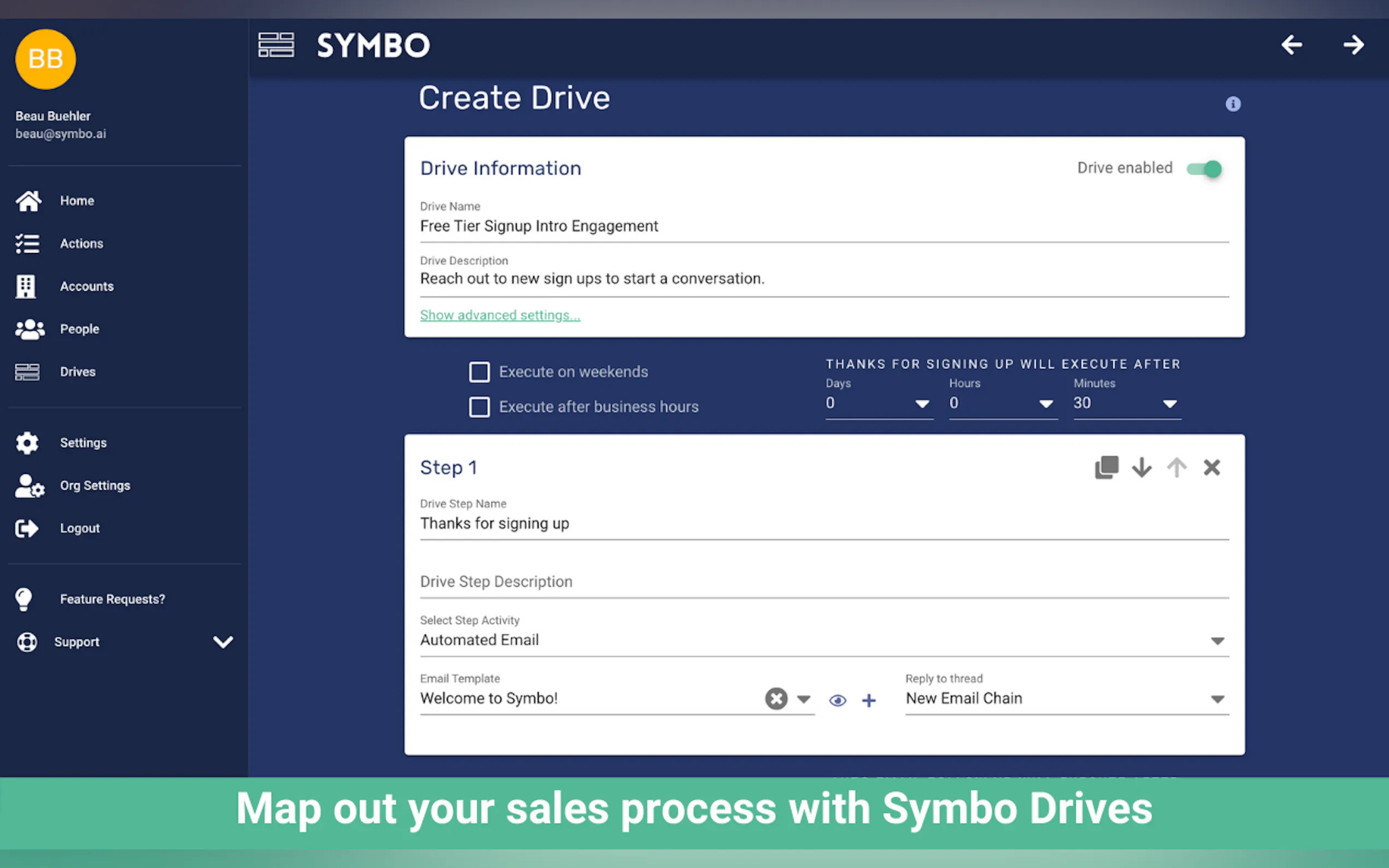1389x868 pixels.
Task: Toggle the Drive enabled switch
Action: [x=1205, y=169]
